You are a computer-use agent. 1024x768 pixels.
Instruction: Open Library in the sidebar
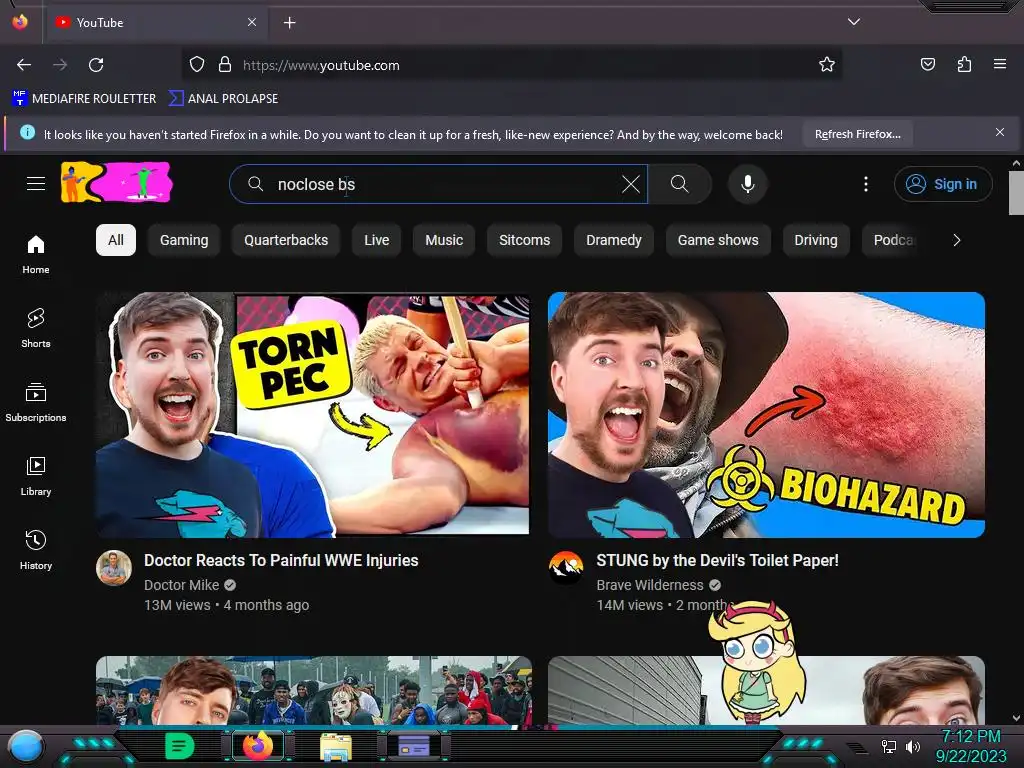pos(36,477)
